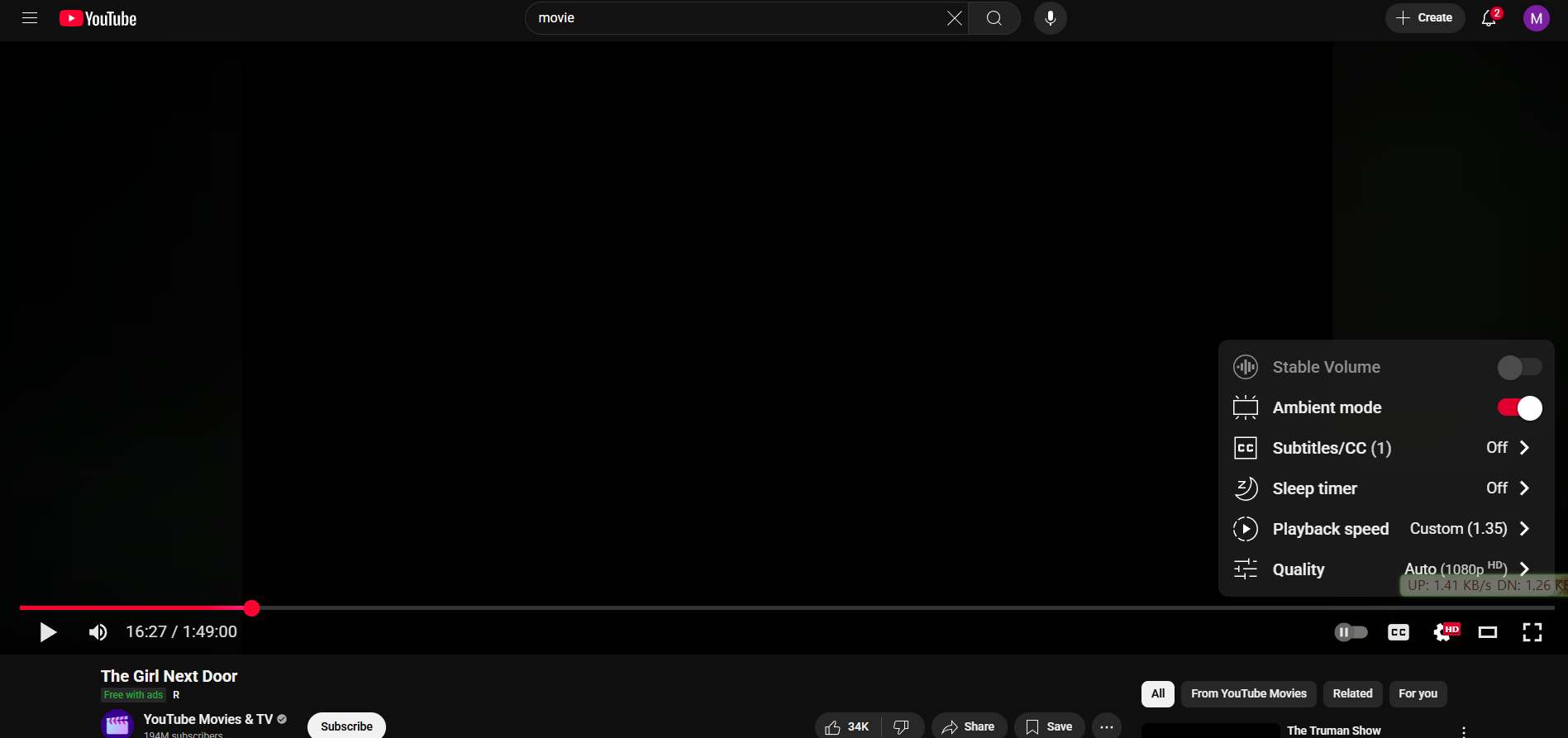1568x738 pixels.
Task: Like the video with 34K likes
Action: (847, 726)
